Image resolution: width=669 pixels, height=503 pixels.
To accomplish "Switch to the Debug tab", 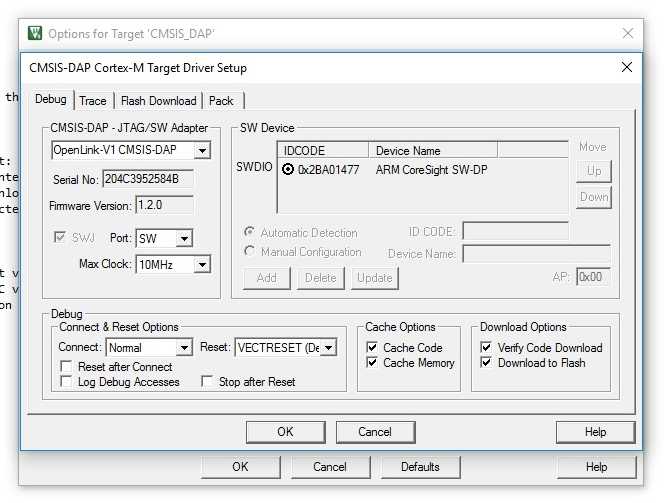I will [51, 99].
